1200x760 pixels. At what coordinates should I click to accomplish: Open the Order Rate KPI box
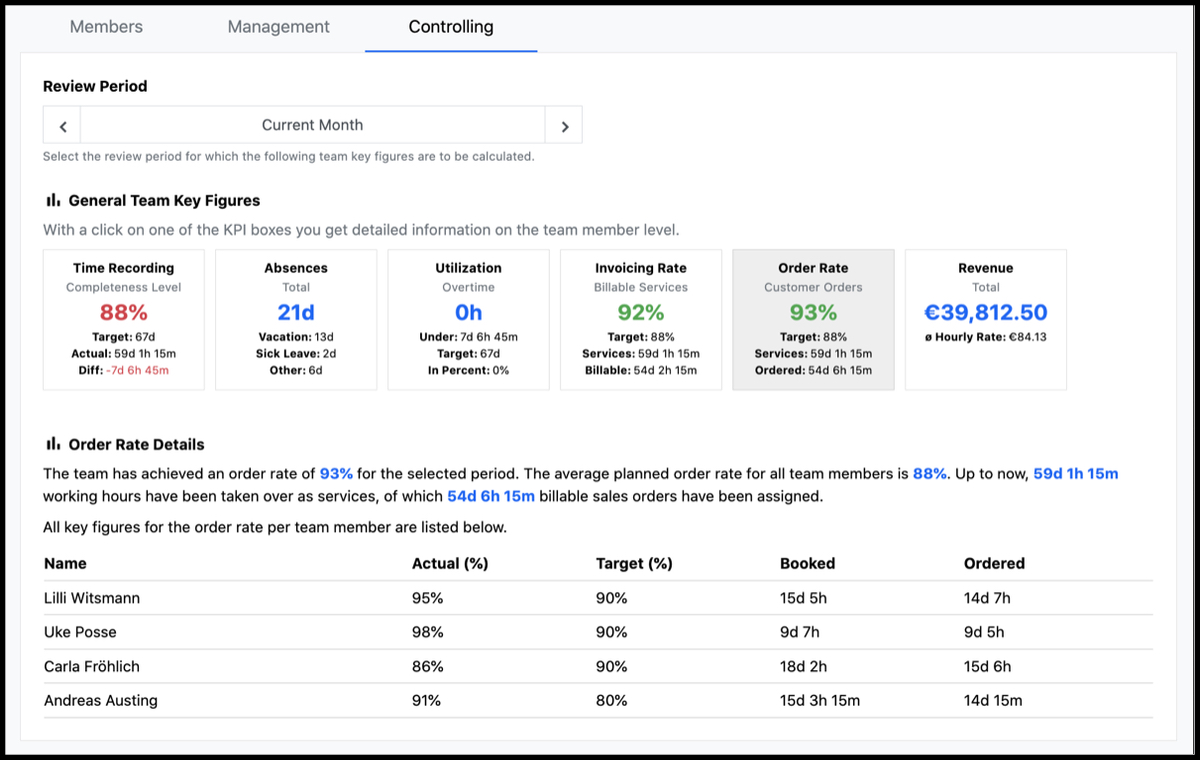coord(813,320)
